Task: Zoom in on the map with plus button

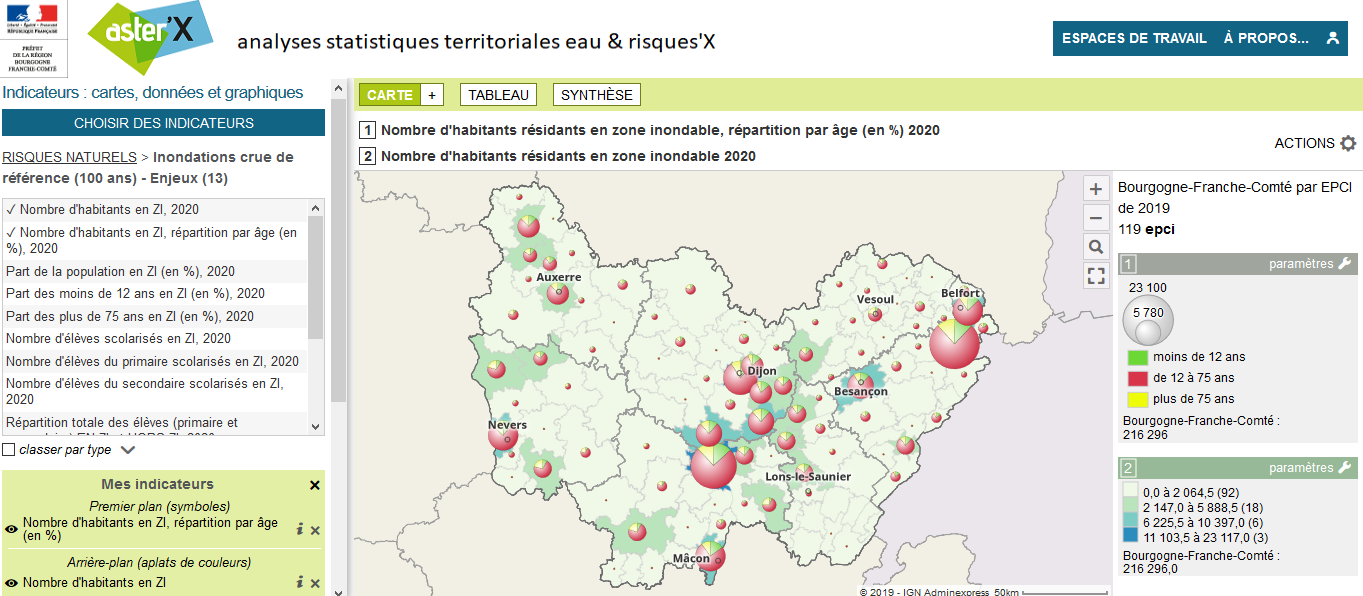Action: tap(1096, 189)
